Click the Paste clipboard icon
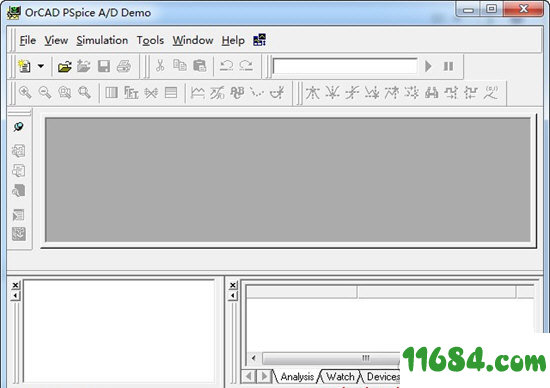Image resolution: width=550 pixels, height=388 pixels. click(200, 66)
